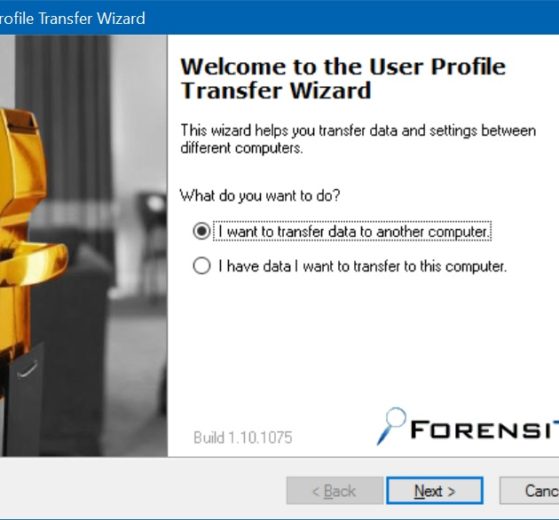Click the wizard description paragraph text
The height and width of the screenshot is (520, 559).
358,139
